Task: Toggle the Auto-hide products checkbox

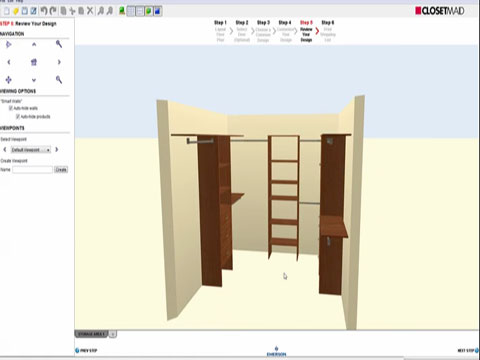Action: [18, 116]
